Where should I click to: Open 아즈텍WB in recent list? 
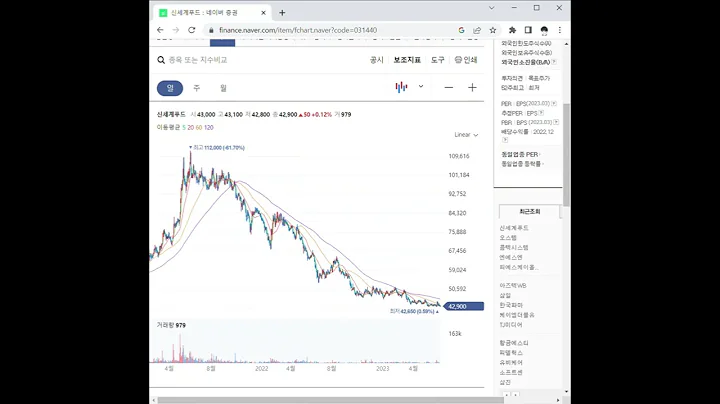click(x=513, y=286)
